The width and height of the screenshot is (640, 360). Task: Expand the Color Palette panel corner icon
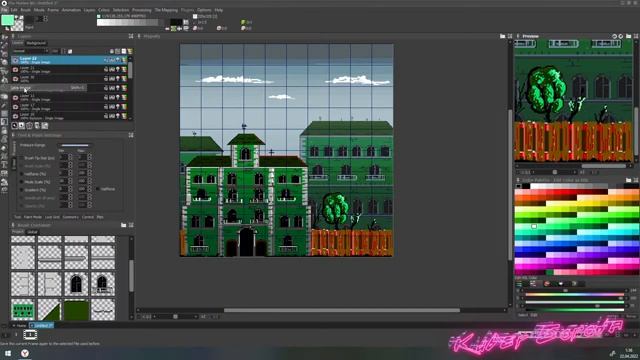[636, 180]
